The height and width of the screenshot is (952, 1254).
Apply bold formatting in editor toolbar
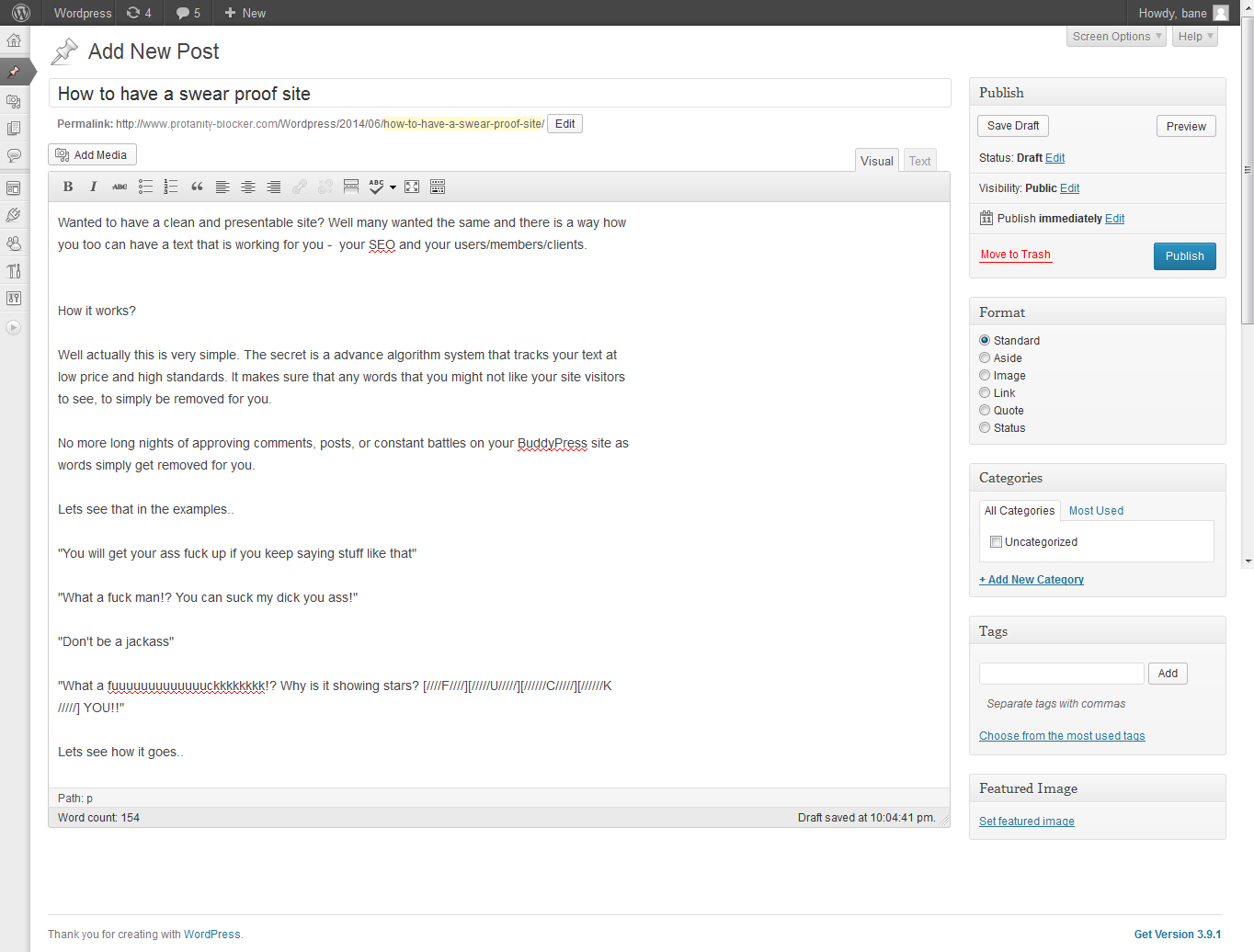tap(68, 187)
